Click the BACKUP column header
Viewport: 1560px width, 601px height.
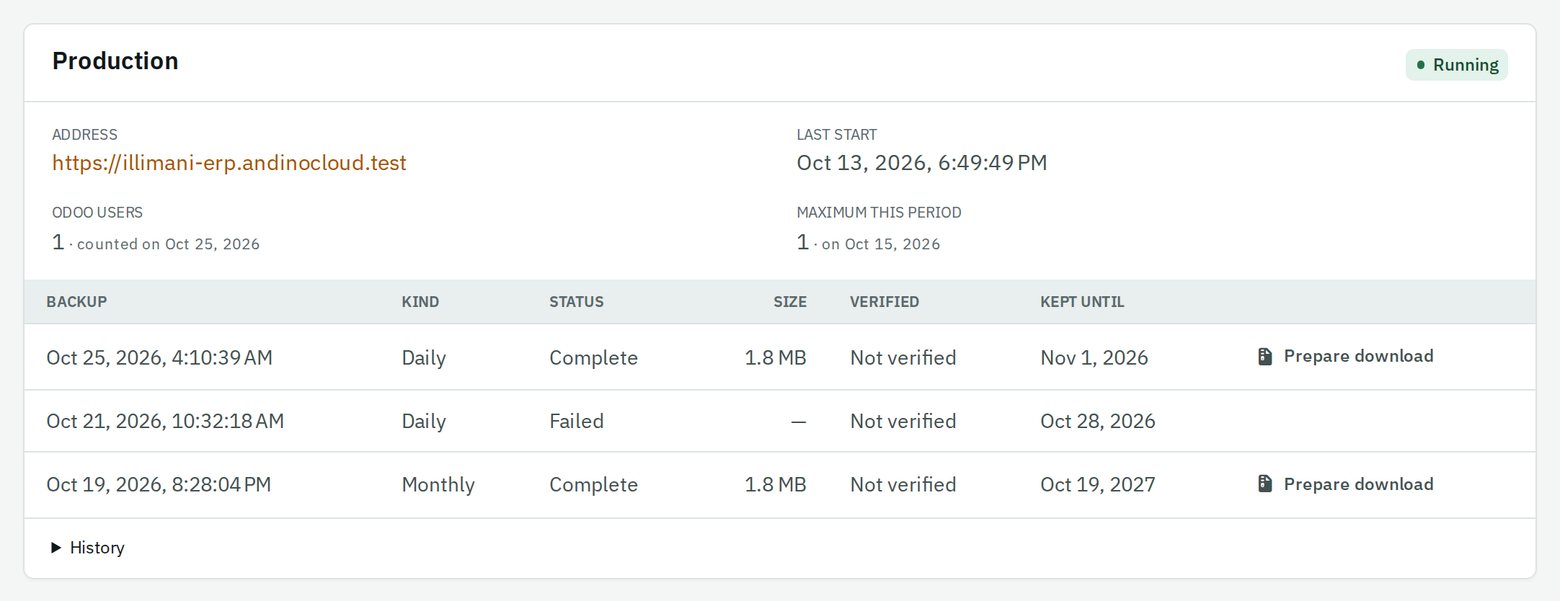click(76, 301)
